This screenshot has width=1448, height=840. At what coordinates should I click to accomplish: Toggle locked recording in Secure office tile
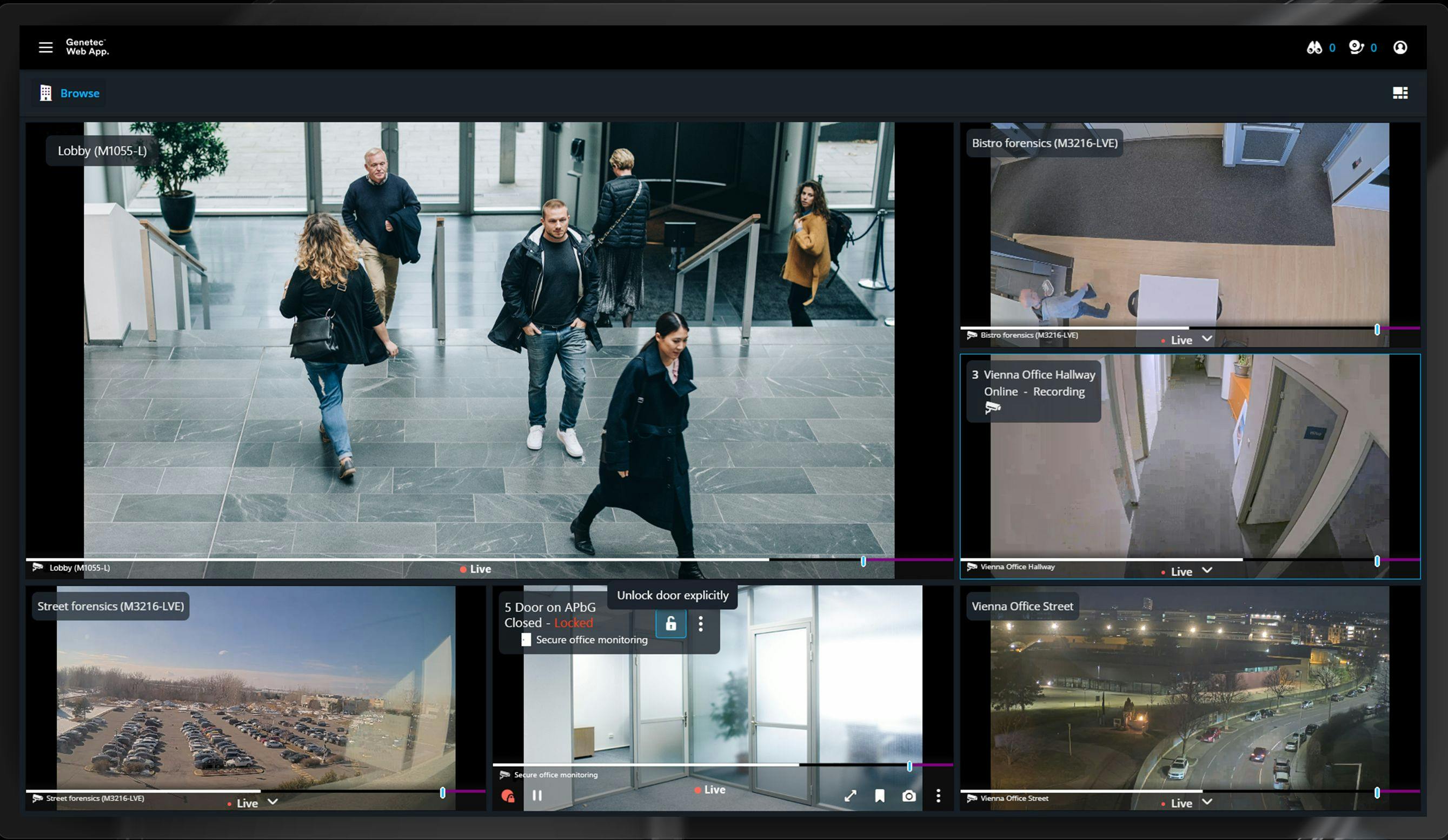pyautogui.click(x=507, y=796)
